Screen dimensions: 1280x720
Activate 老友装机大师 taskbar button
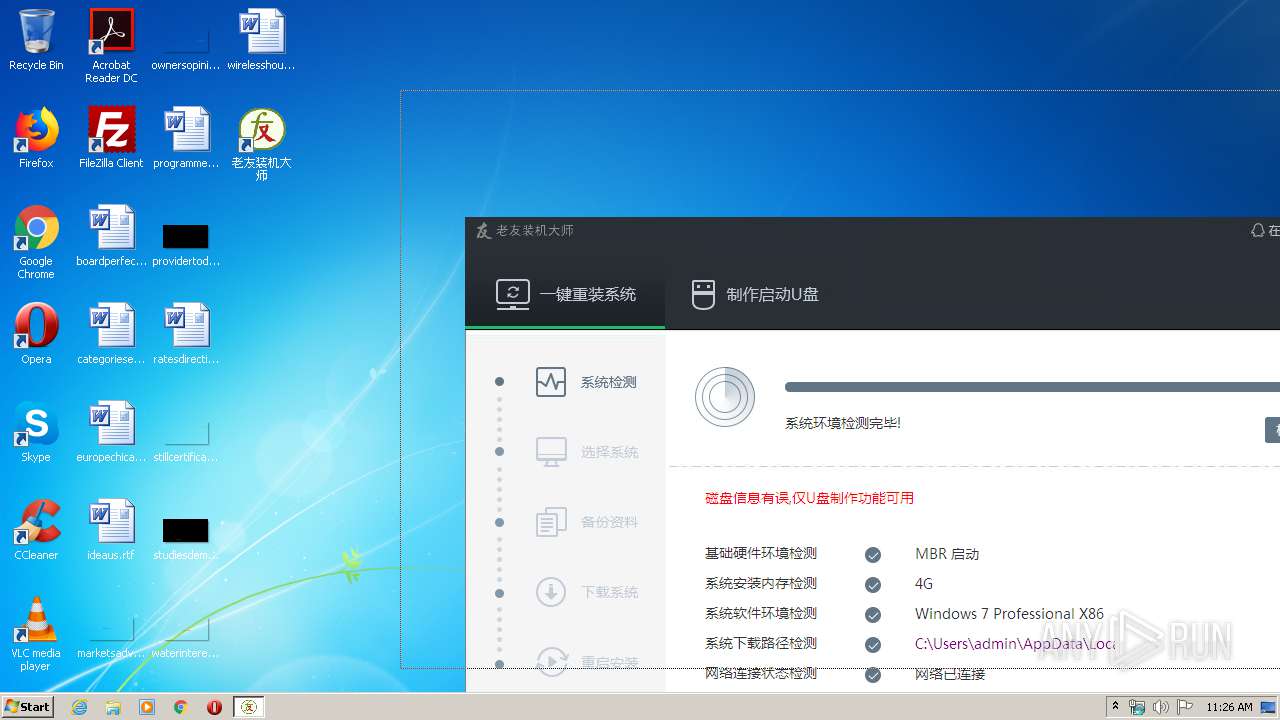pyautogui.click(x=249, y=707)
